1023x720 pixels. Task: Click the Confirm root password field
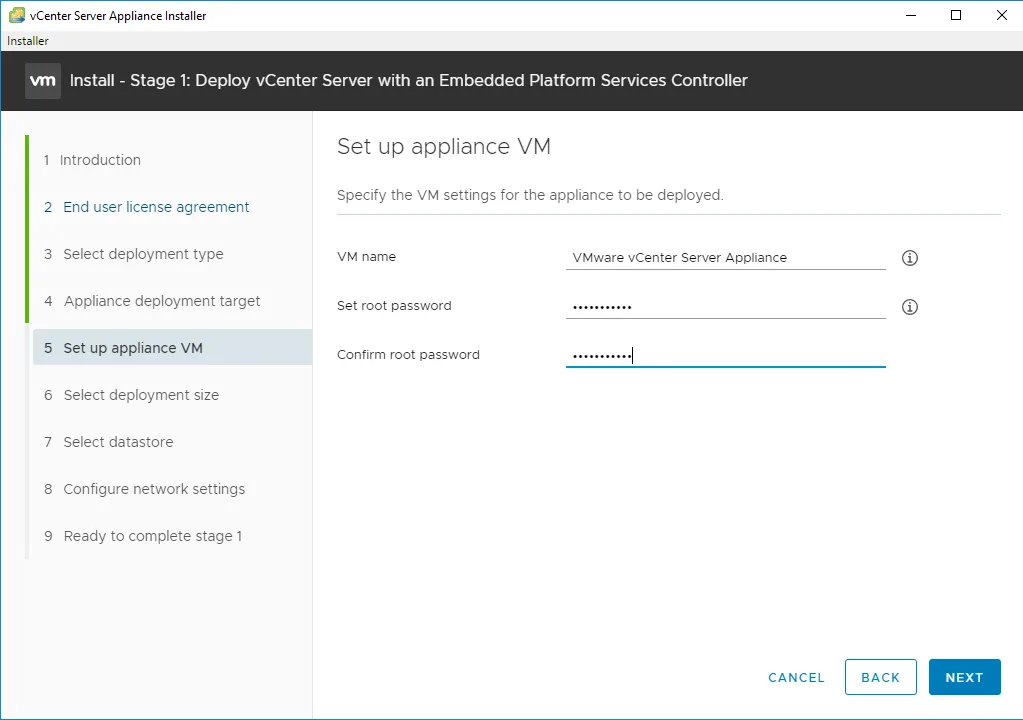[x=725, y=355]
